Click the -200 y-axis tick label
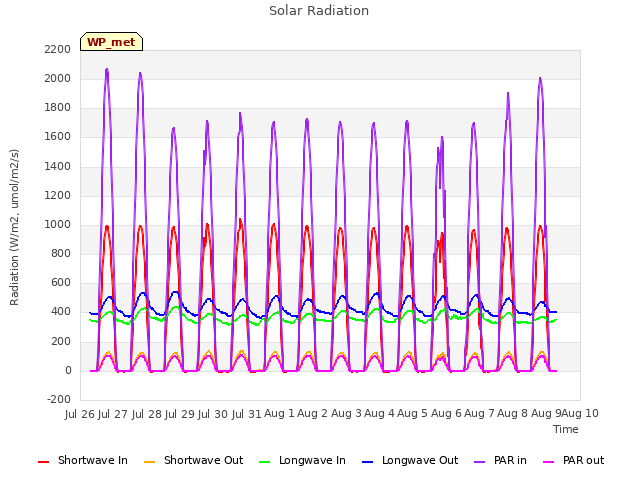Screen dimensions: 640x480 tap(59, 400)
